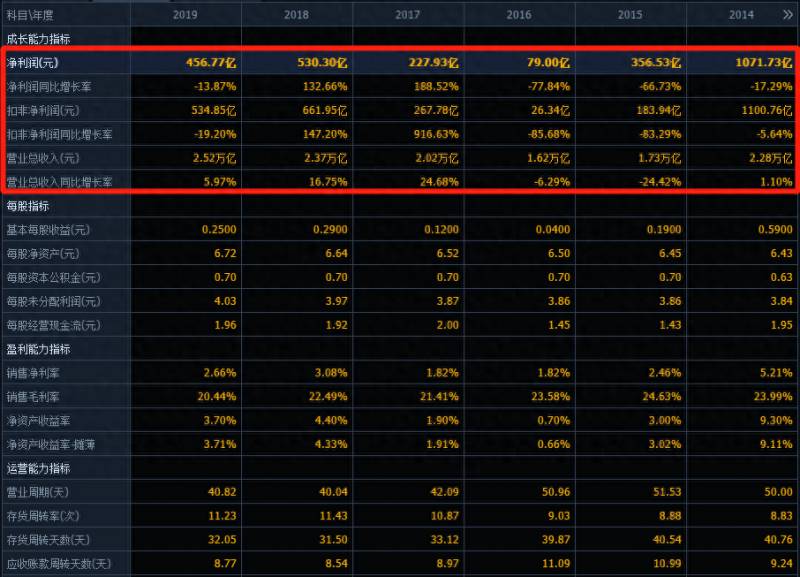Click the -13.87% growth rate cell

[215, 87]
